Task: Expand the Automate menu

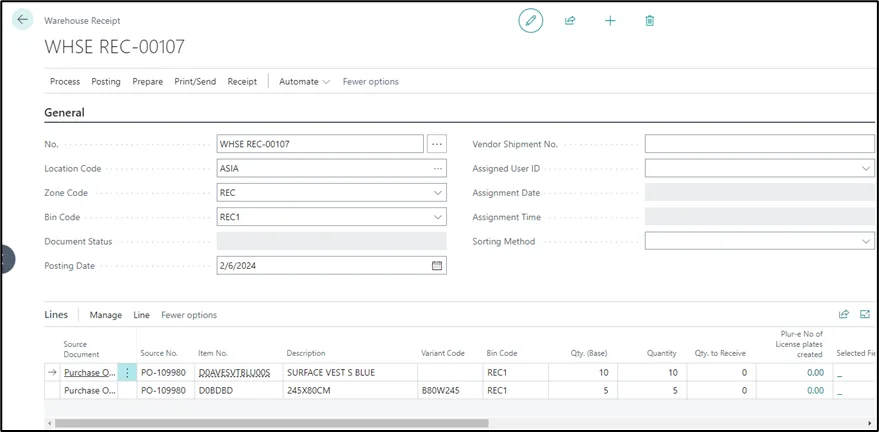Action: pyautogui.click(x=304, y=81)
